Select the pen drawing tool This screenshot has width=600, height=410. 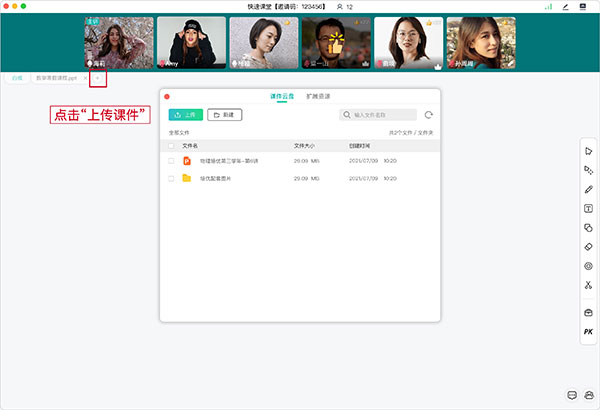click(x=589, y=189)
